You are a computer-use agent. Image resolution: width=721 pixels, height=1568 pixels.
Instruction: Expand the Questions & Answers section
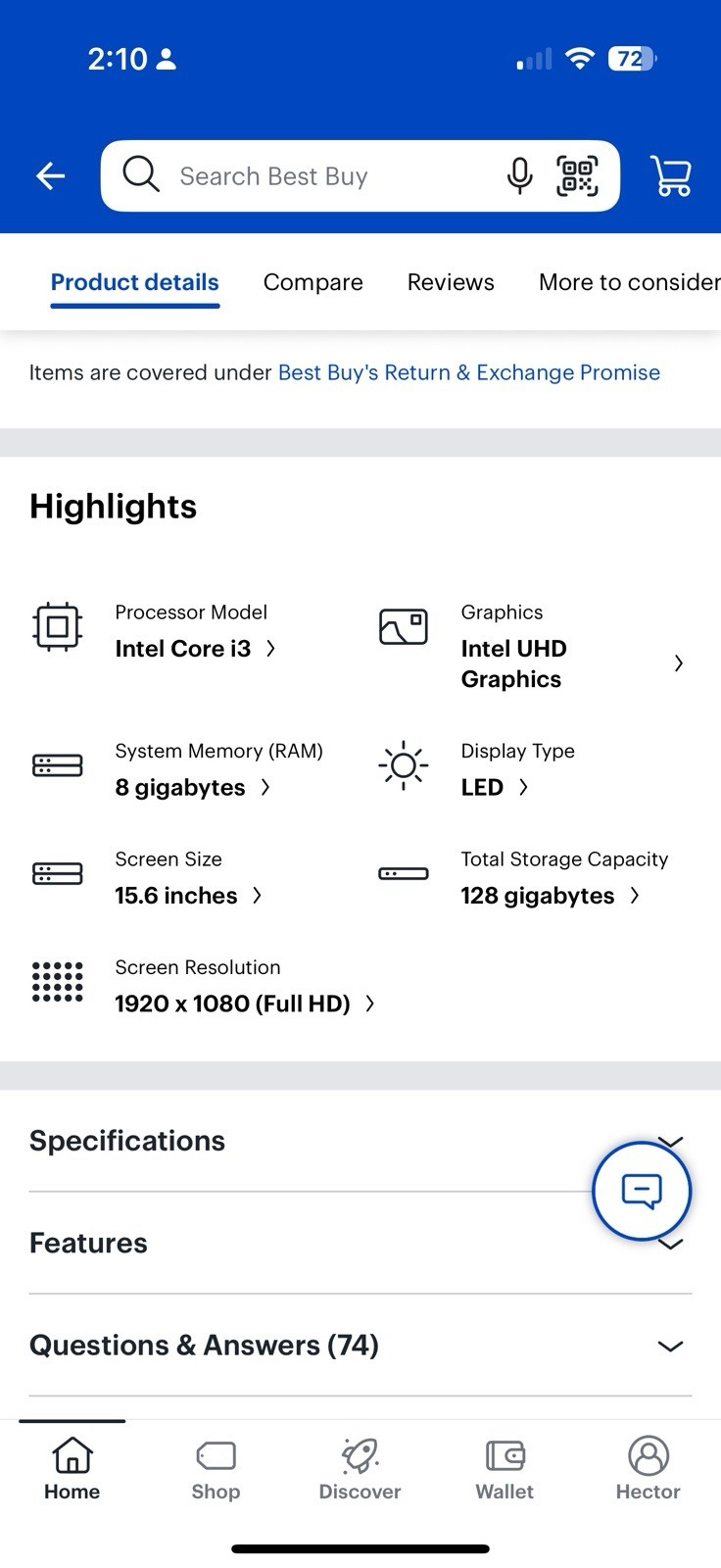point(360,1346)
